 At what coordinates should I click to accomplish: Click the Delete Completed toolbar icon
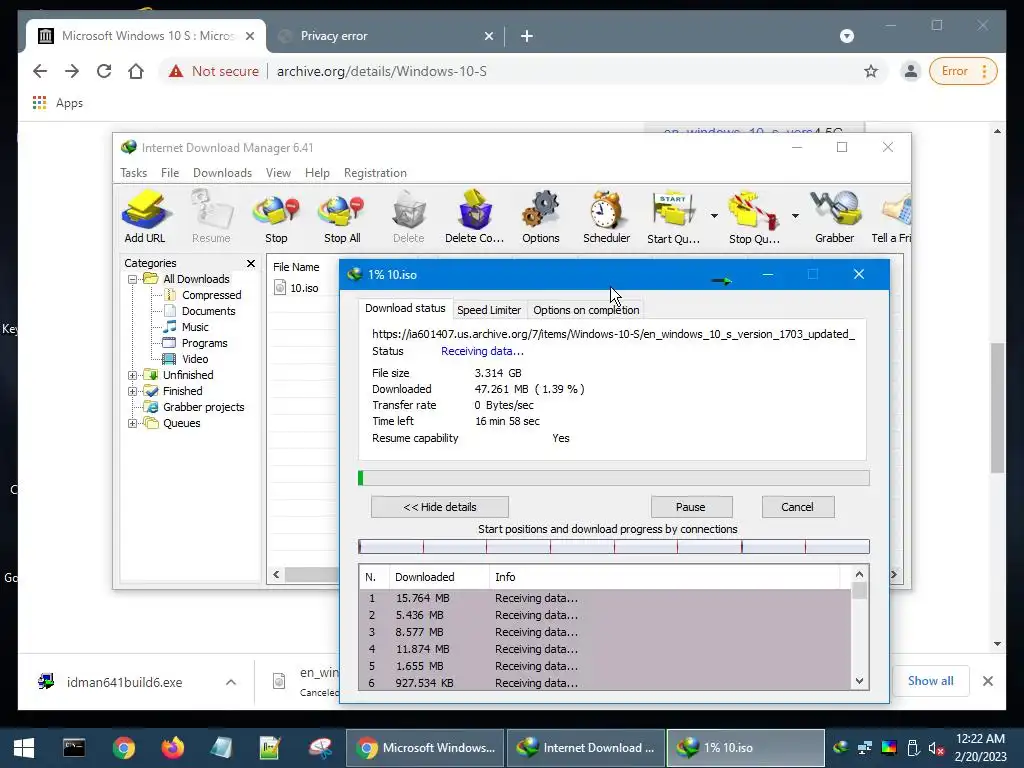click(x=474, y=217)
